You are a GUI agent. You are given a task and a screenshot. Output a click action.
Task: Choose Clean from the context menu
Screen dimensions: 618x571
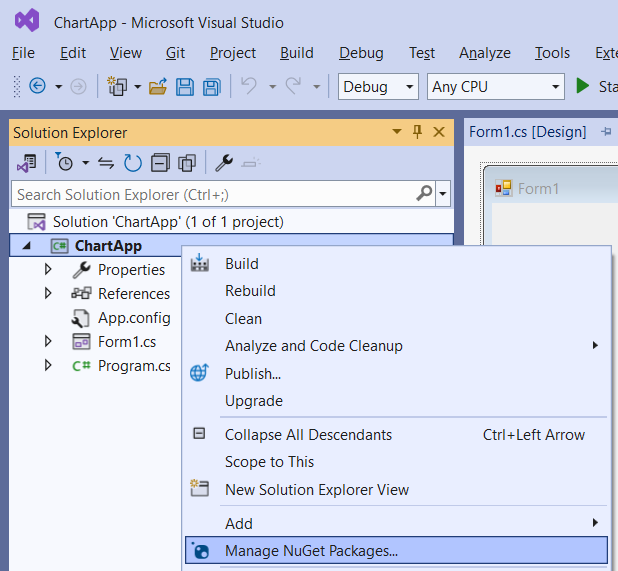pyautogui.click(x=396, y=318)
